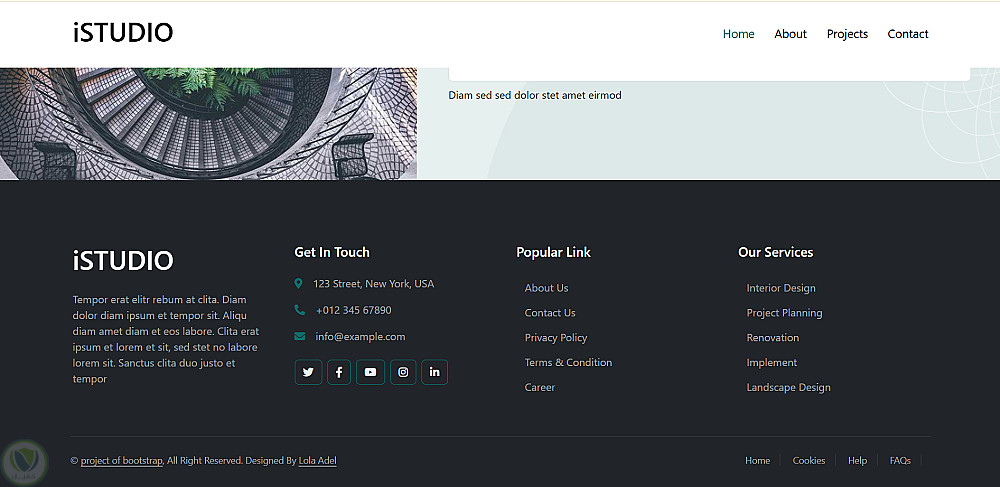This screenshot has width=1000, height=487.
Task: Open the Privacy Policy link
Action: [x=555, y=338]
